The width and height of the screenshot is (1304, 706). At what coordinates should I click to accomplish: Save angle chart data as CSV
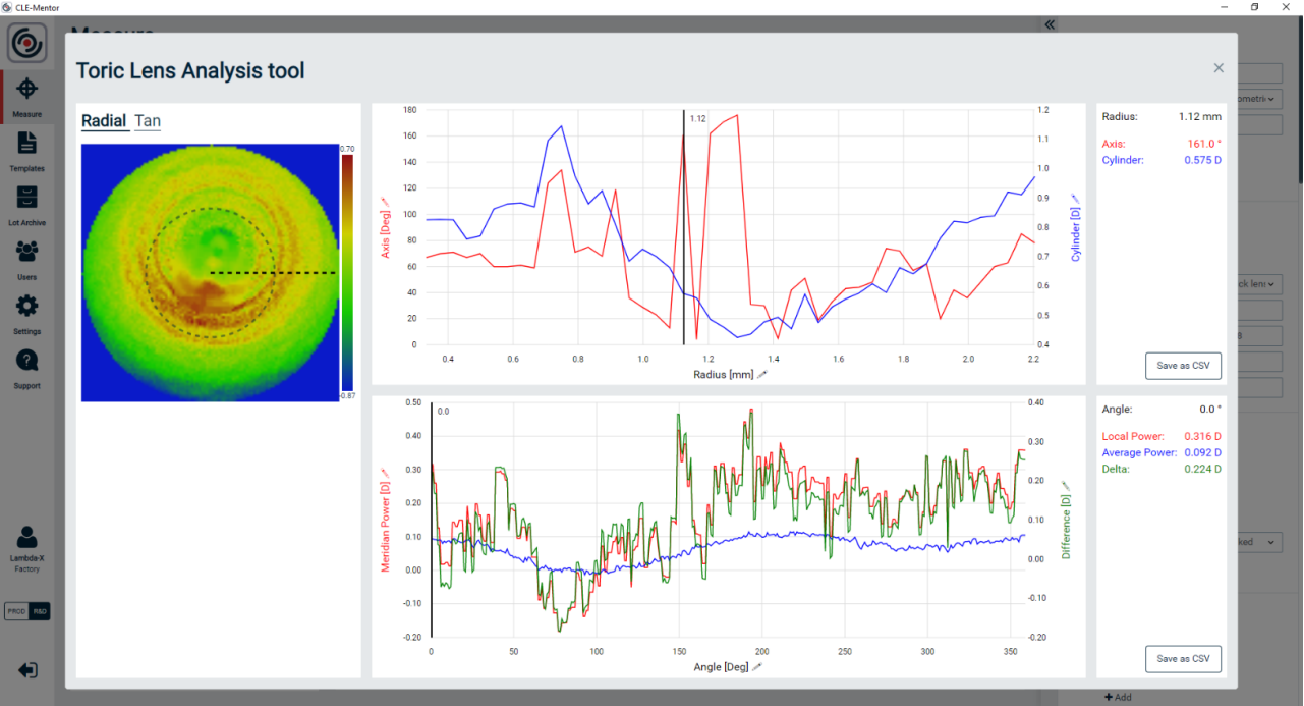[x=1183, y=659]
